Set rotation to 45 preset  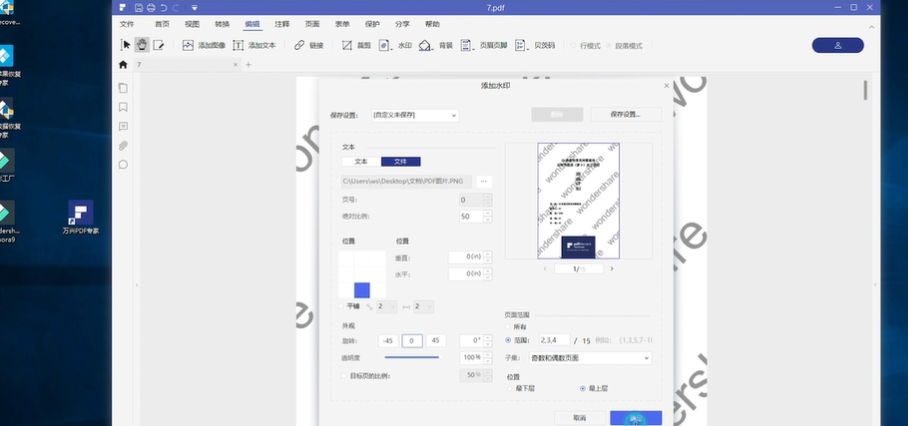click(435, 341)
